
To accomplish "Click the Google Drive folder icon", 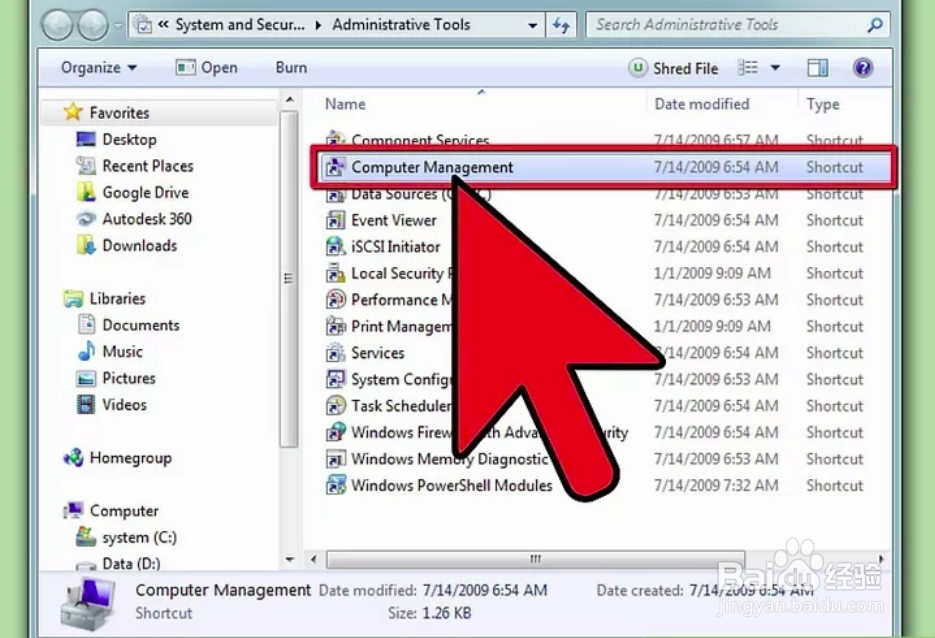I will (x=86, y=192).
